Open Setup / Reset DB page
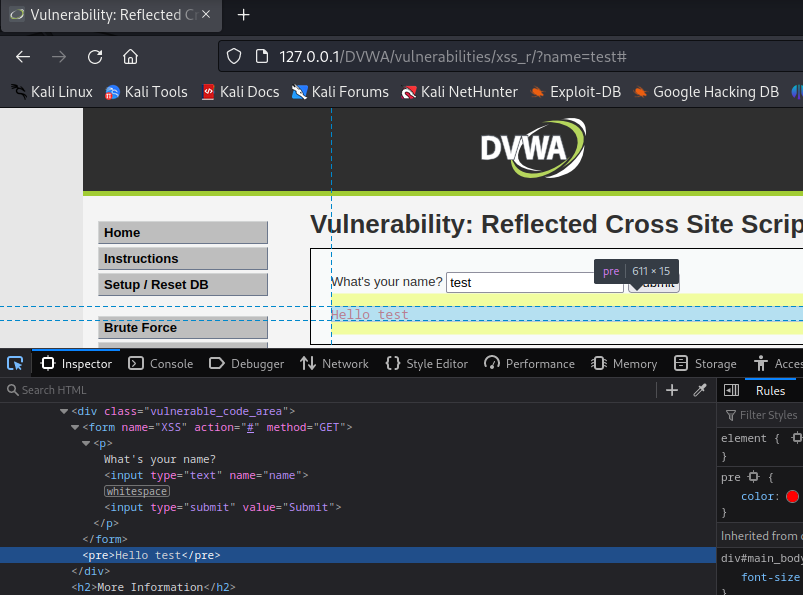This screenshot has height=595, width=803. 183,285
